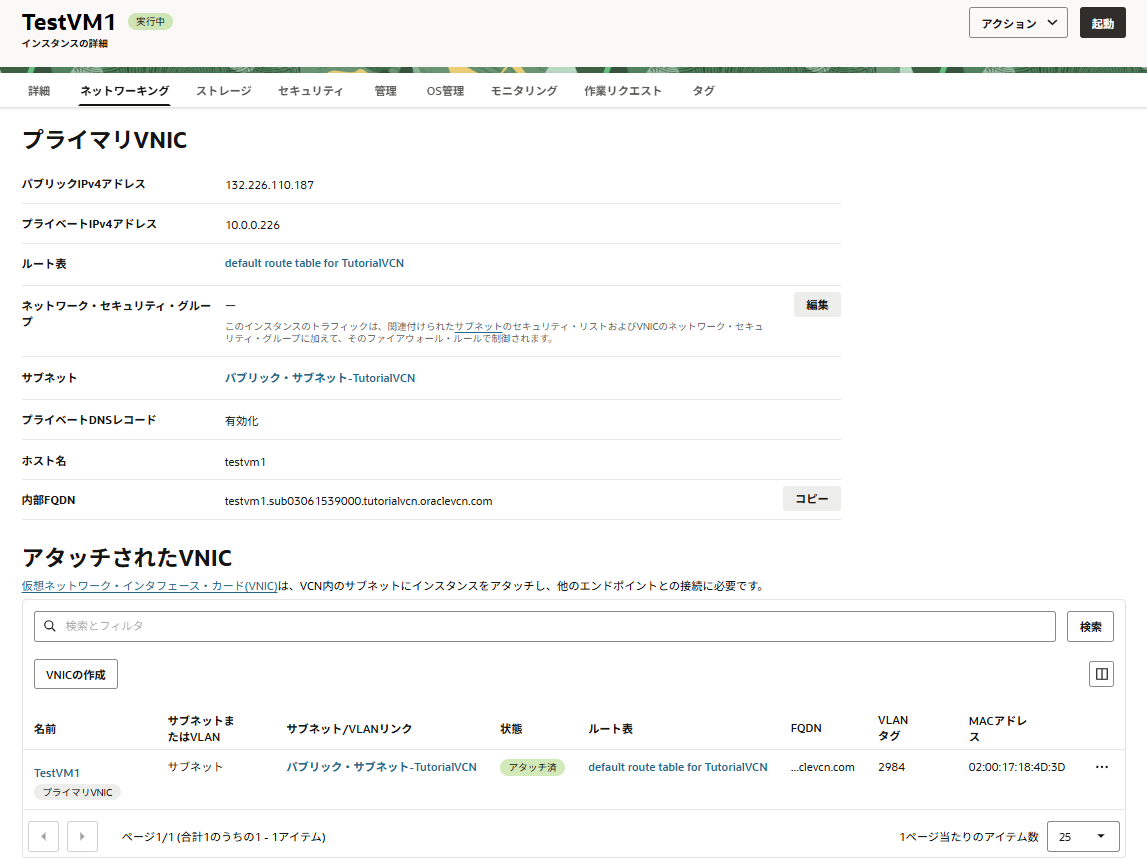Click the 仮想ネットワーク・インタフェース・カード(VNIC) help link
The width and height of the screenshot is (1147, 859).
[148, 586]
